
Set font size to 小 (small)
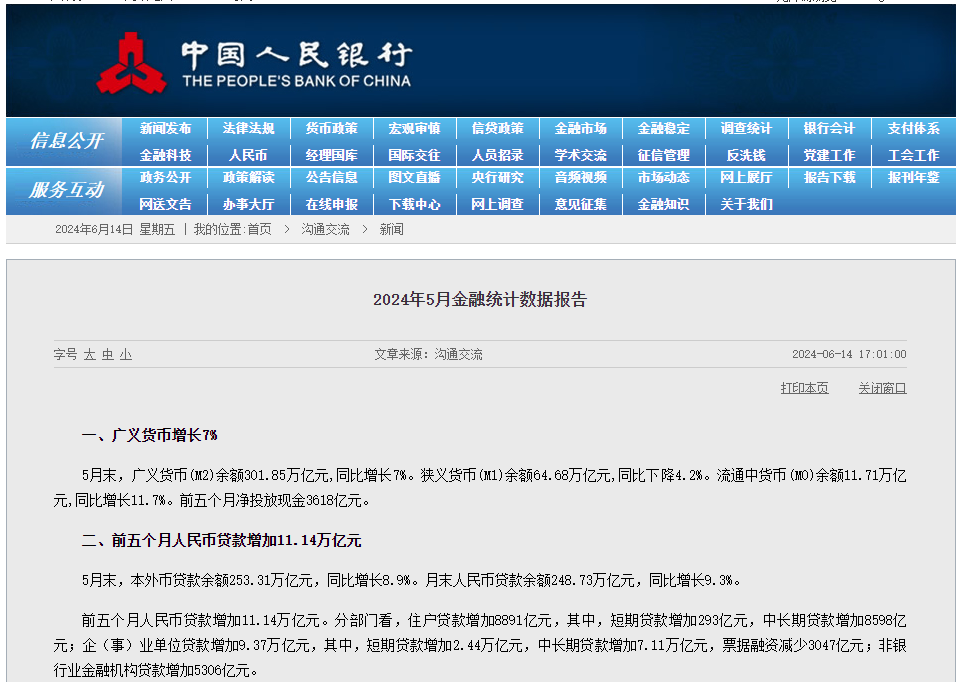(x=126, y=355)
